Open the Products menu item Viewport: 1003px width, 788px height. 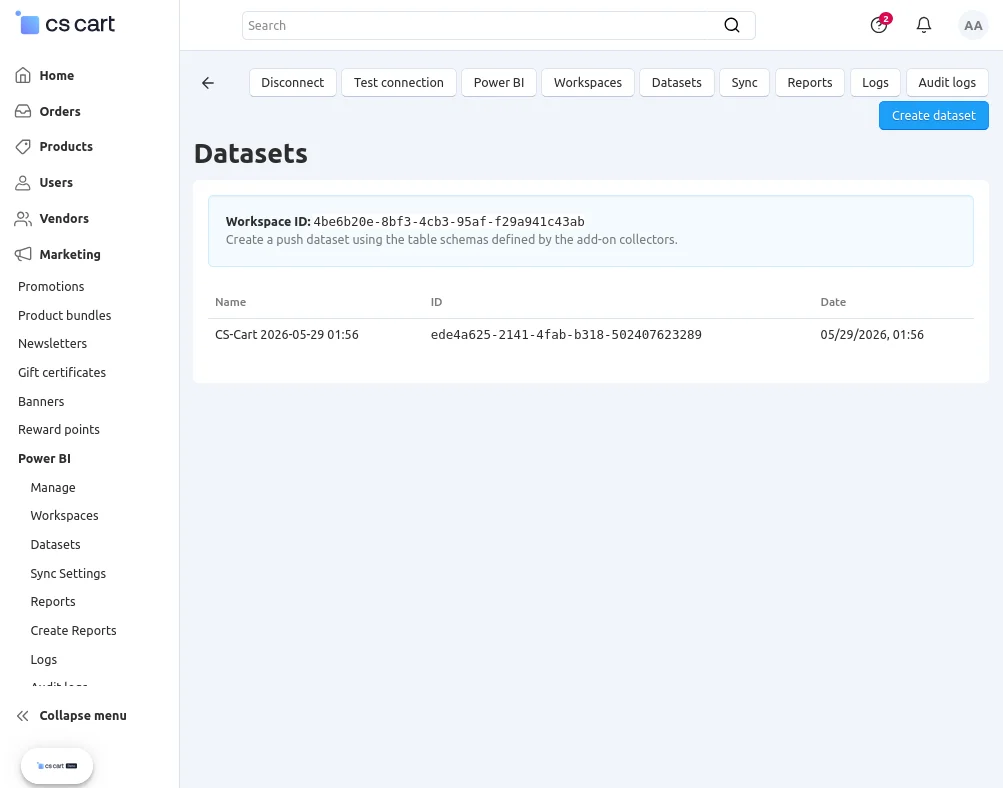66,146
